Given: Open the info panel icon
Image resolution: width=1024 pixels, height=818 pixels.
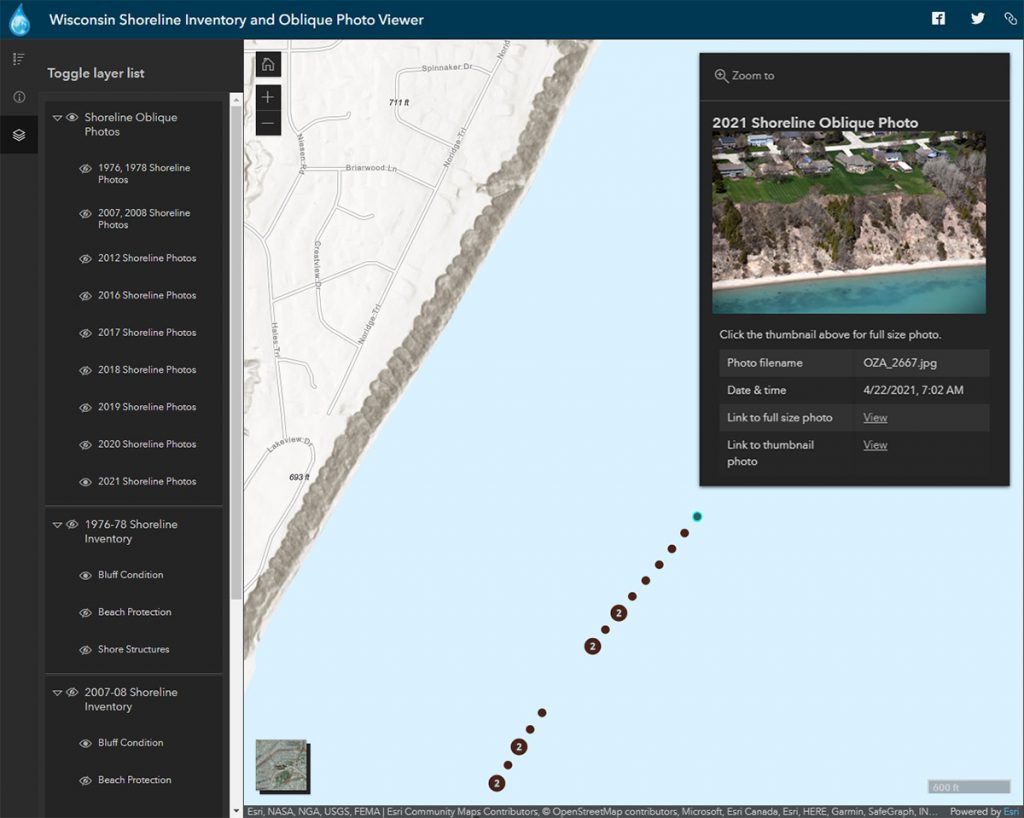Looking at the screenshot, I should [x=18, y=96].
